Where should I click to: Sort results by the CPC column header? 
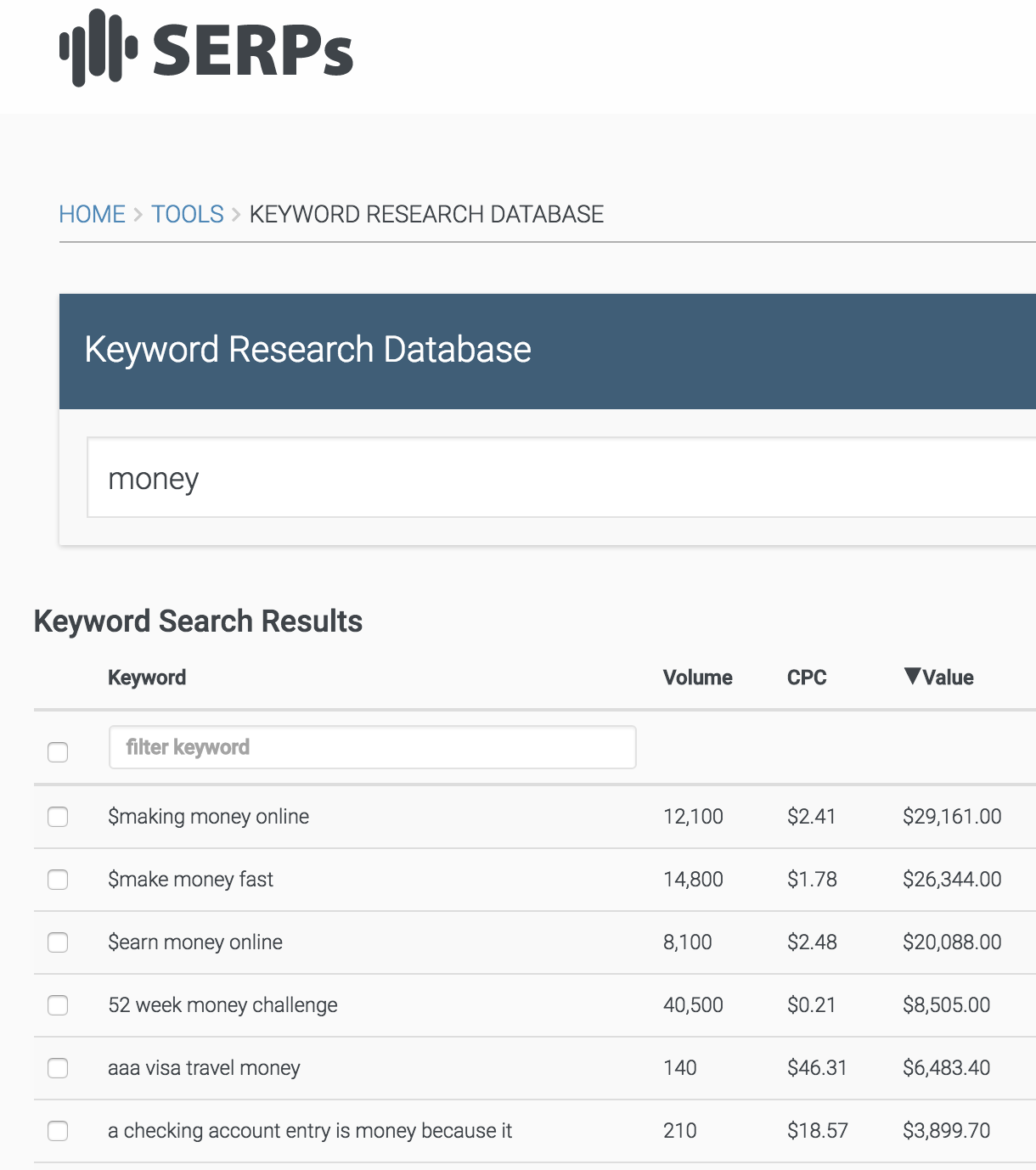click(x=807, y=678)
